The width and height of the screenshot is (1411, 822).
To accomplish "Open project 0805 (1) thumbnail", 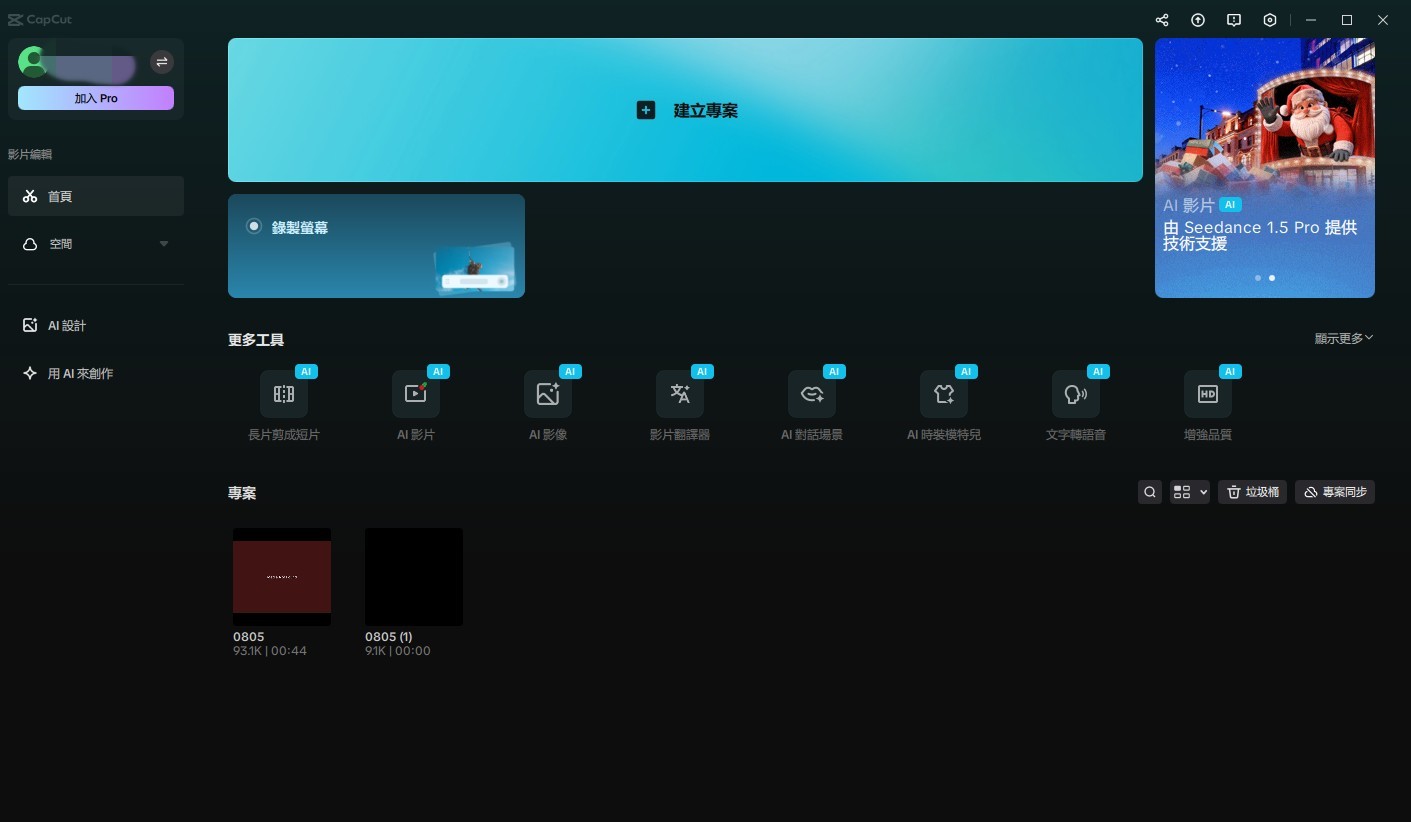I will point(414,577).
